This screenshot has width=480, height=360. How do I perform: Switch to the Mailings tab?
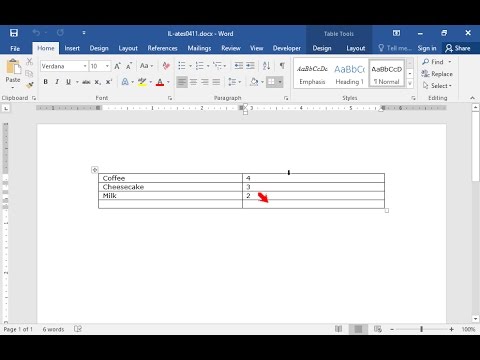199,48
